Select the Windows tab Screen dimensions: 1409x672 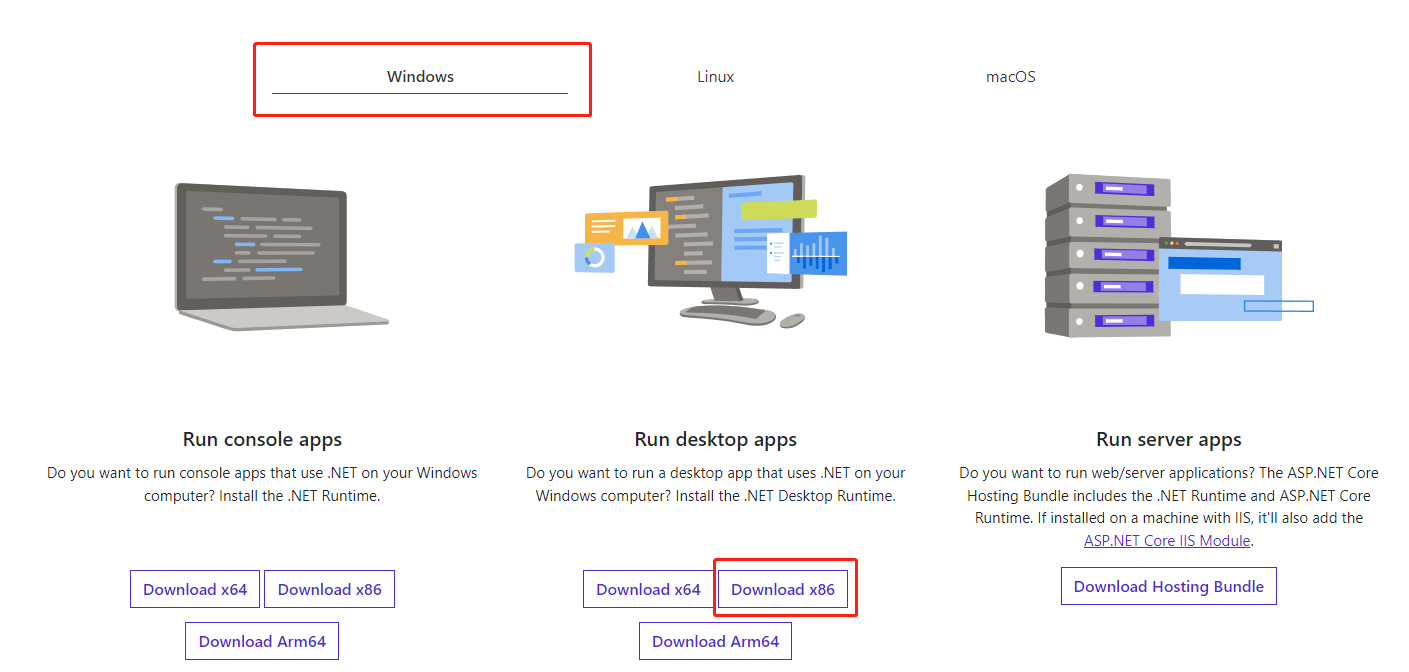420,77
